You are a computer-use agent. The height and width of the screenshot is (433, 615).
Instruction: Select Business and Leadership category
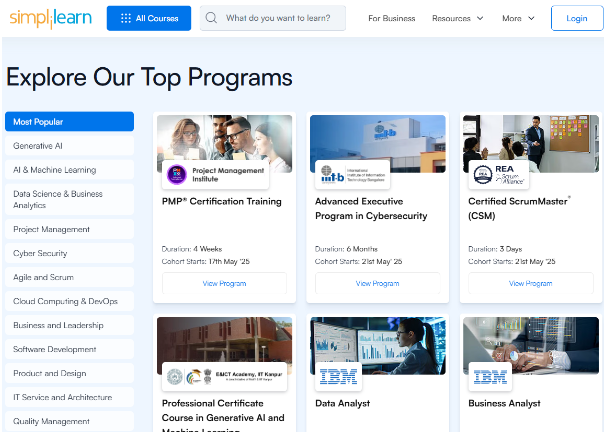click(x=69, y=325)
